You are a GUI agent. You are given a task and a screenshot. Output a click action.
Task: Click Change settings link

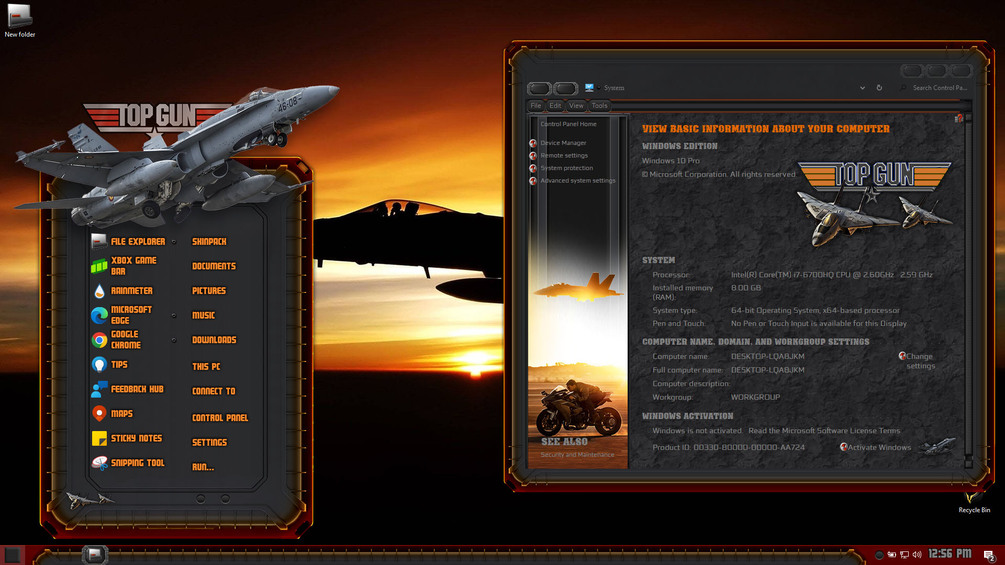pyautogui.click(x=920, y=361)
